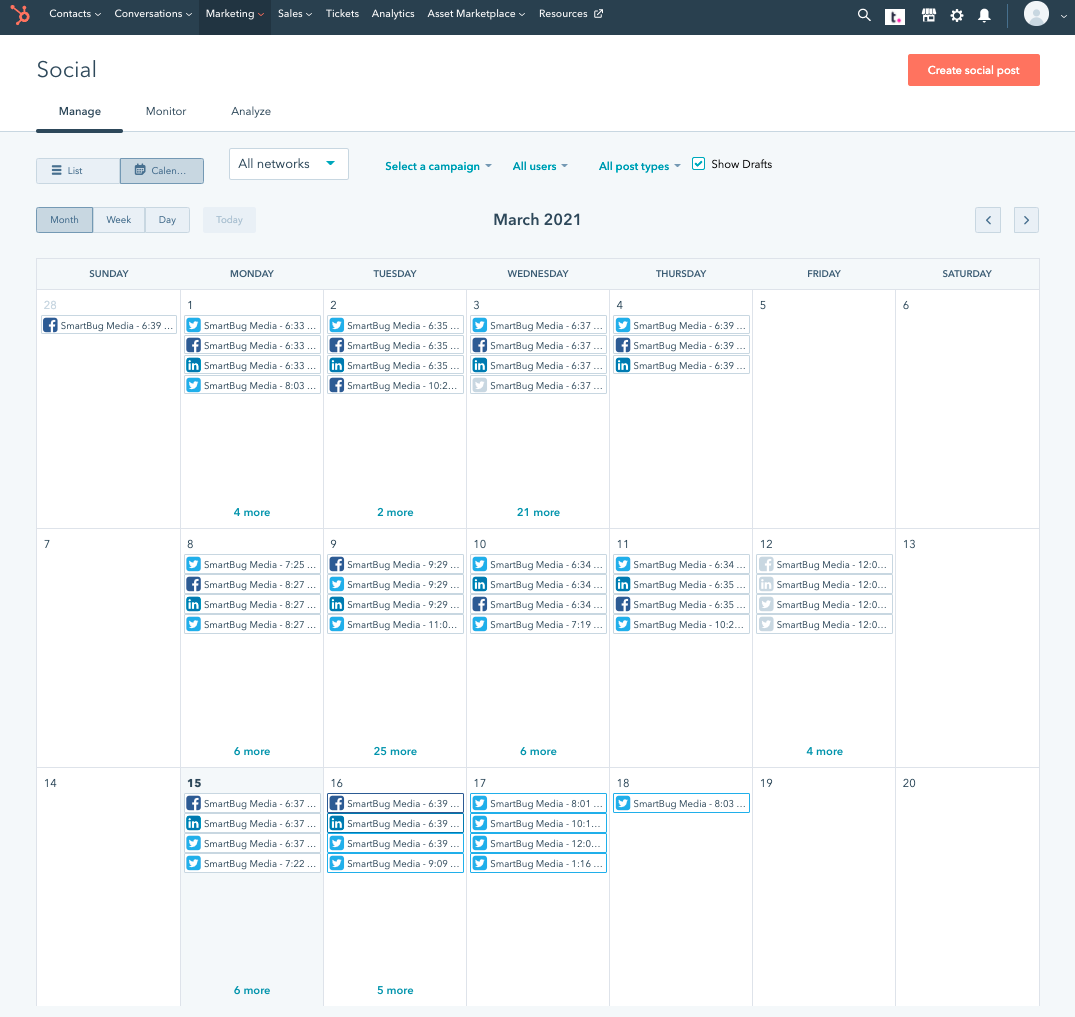Expand the Sales menu
1075x1017 pixels.
pyautogui.click(x=295, y=14)
